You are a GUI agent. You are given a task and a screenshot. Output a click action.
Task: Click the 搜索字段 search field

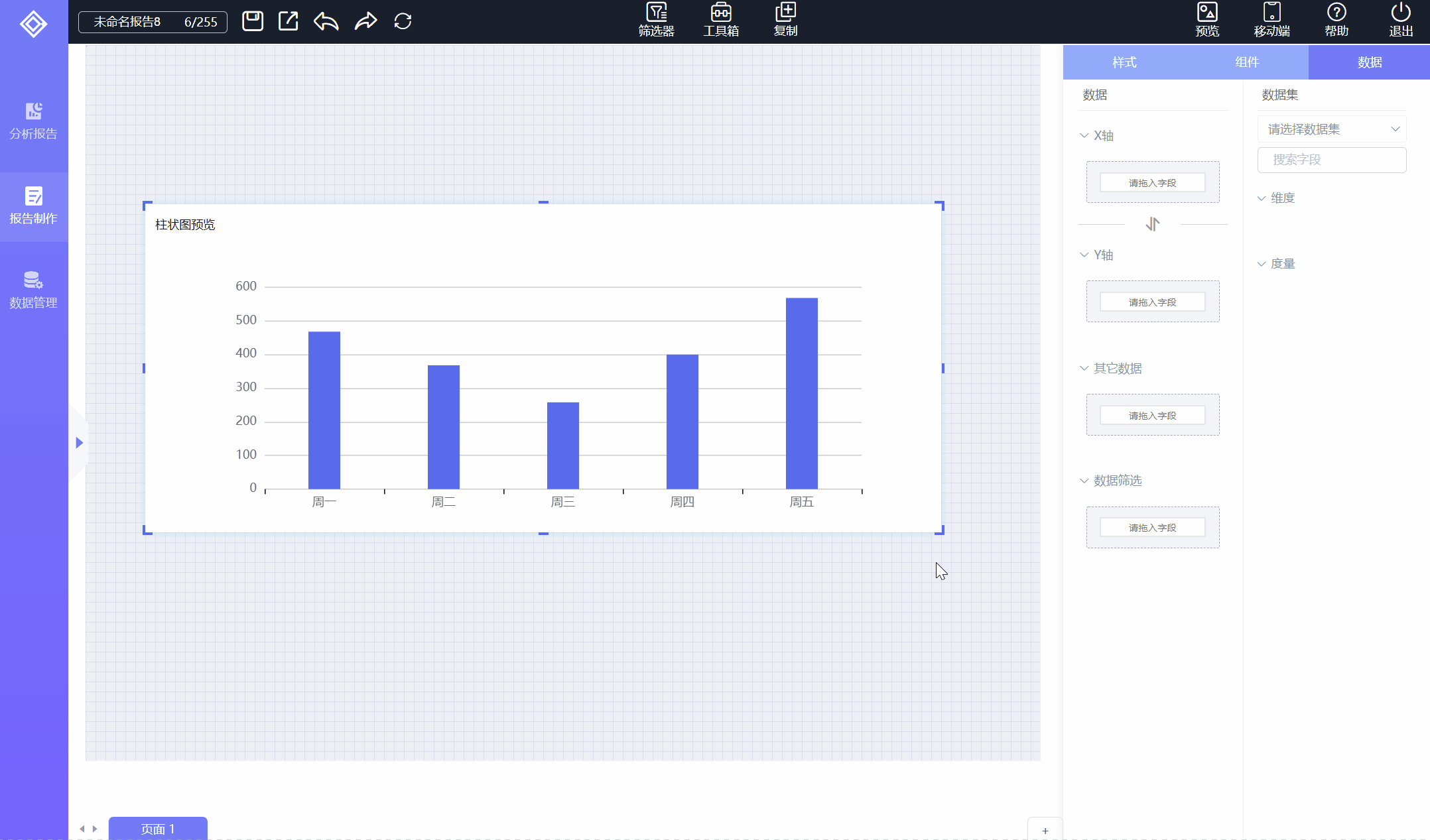click(1332, 160)
